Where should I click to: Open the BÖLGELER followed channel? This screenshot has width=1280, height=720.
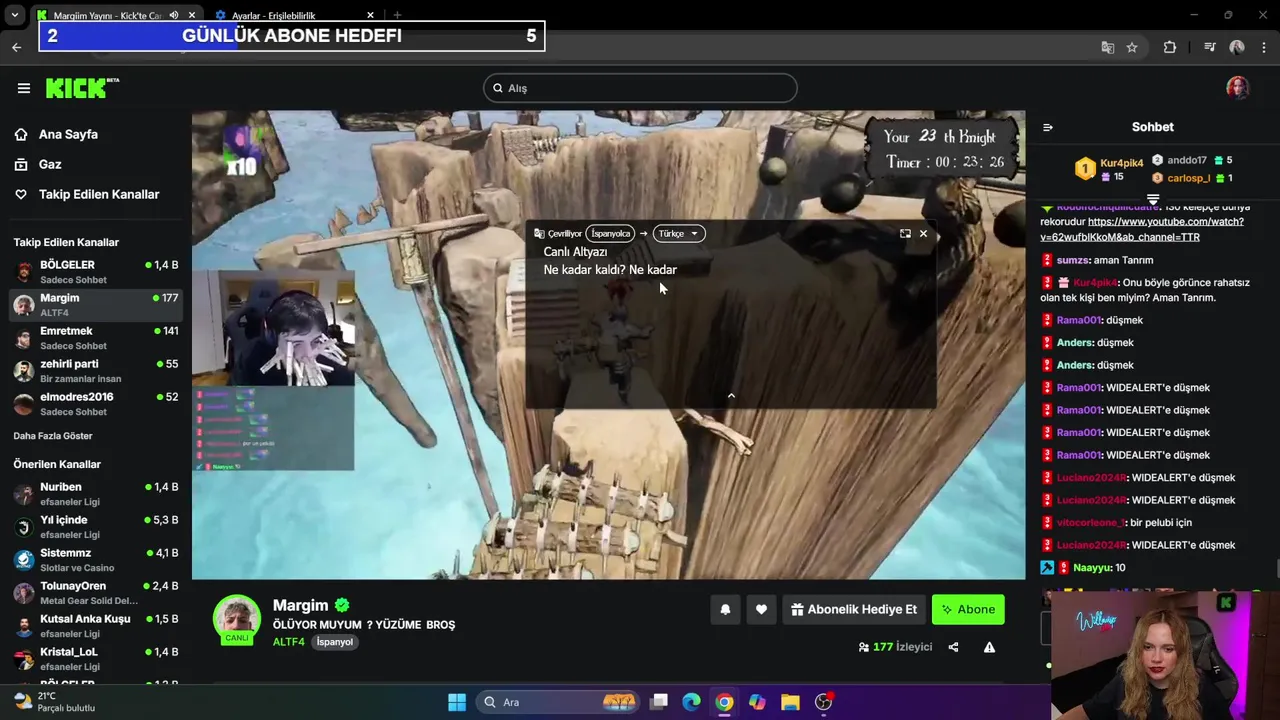[96, 272]
